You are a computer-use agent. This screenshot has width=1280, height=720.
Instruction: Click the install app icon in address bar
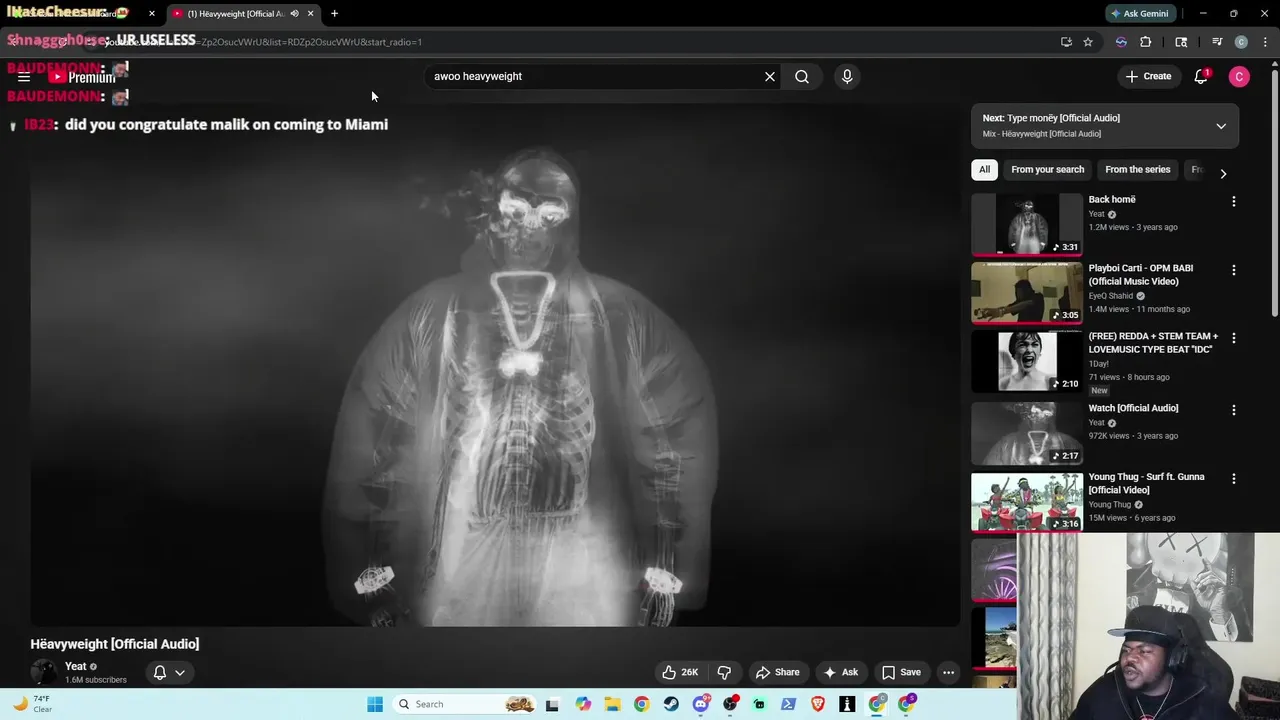1066,42
